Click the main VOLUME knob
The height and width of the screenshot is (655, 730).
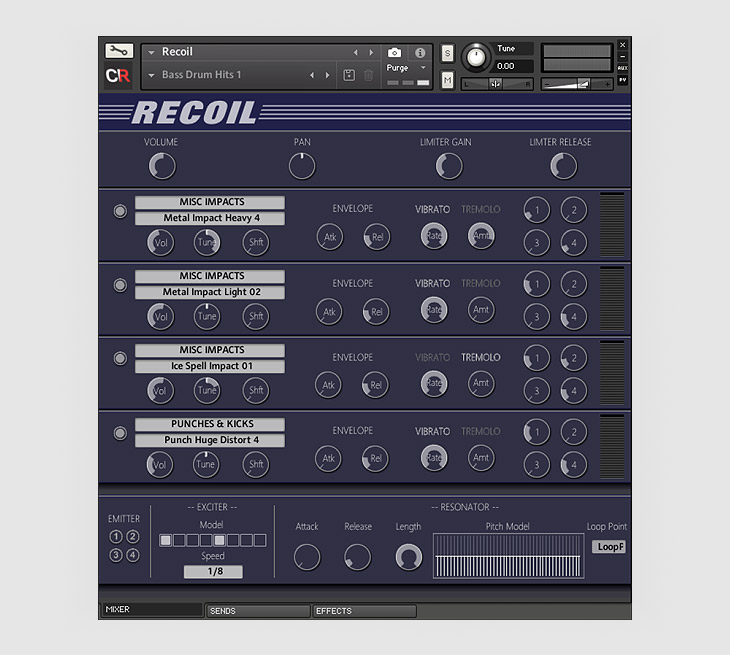click(162, 166)
